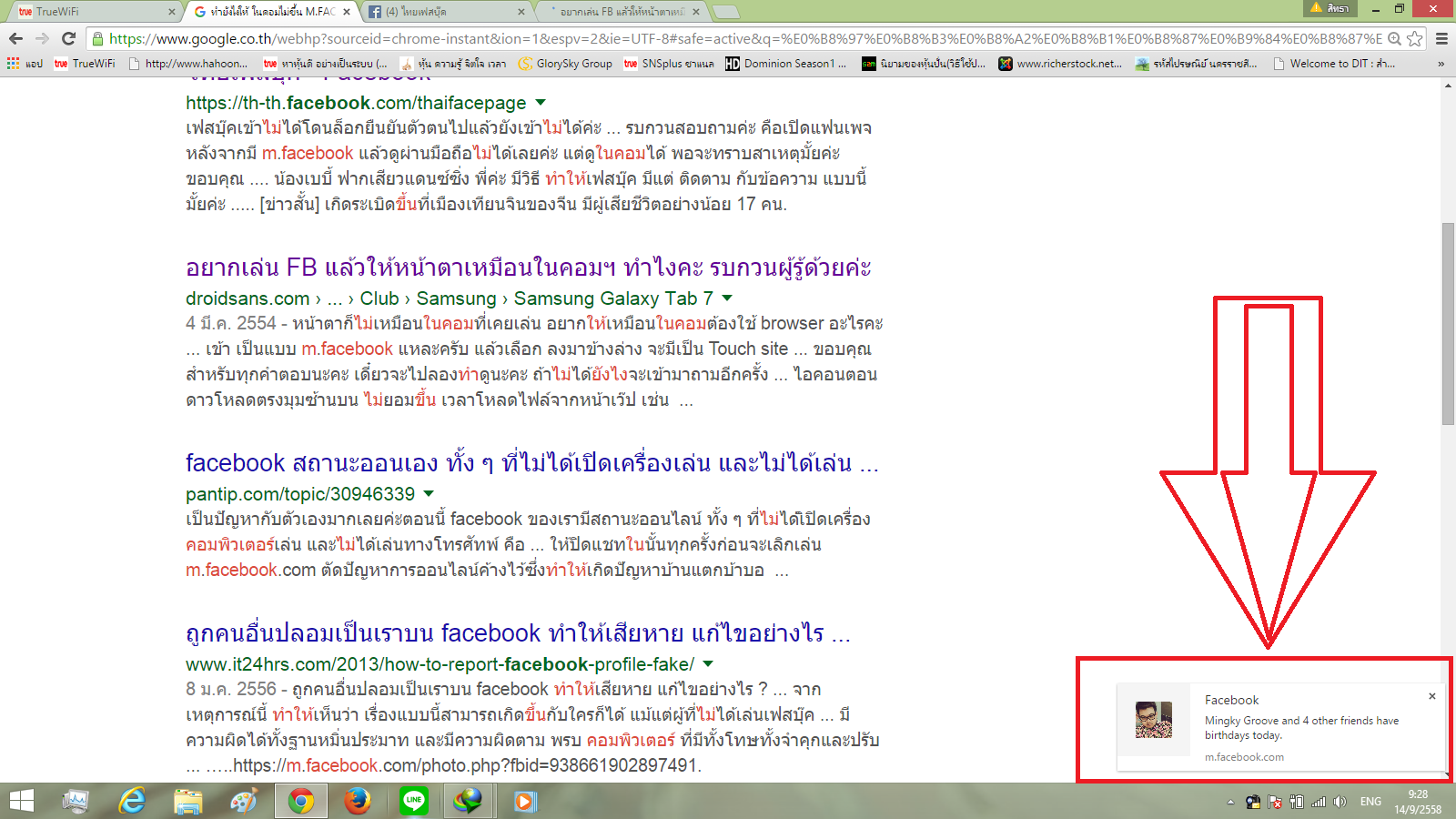Open the Facebook birthdays notification message
The width and height of the screenshot is (1456, 819).
1301,727
